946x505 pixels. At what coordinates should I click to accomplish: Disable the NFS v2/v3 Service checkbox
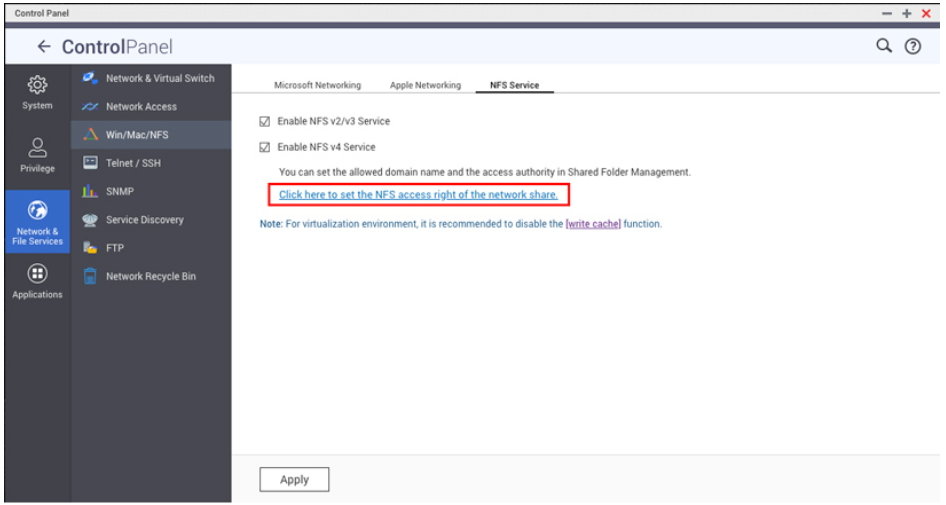click(x=265, y=121)
